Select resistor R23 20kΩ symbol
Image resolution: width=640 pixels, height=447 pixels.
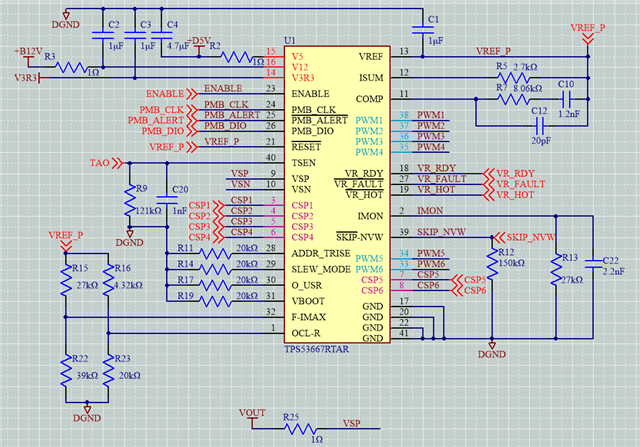pos(109,371)
